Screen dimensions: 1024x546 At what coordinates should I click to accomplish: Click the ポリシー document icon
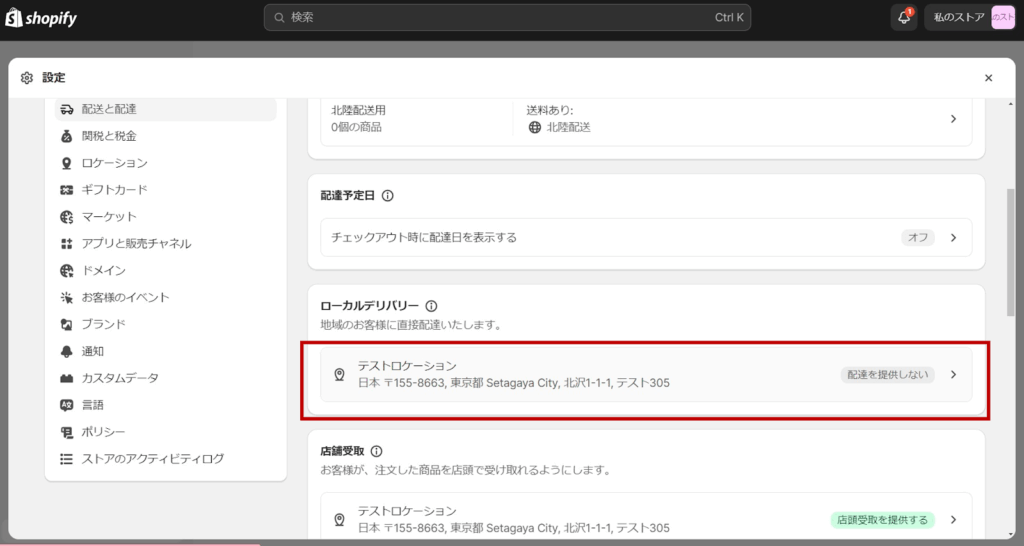67,432
